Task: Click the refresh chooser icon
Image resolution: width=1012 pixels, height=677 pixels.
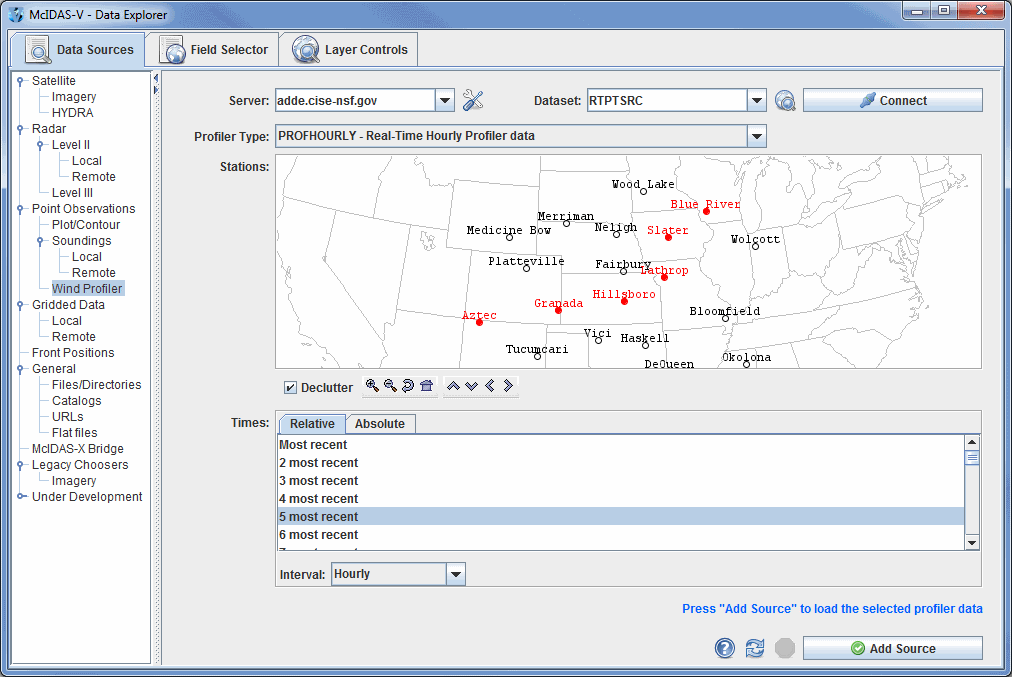Action: (x=754, y=647)
